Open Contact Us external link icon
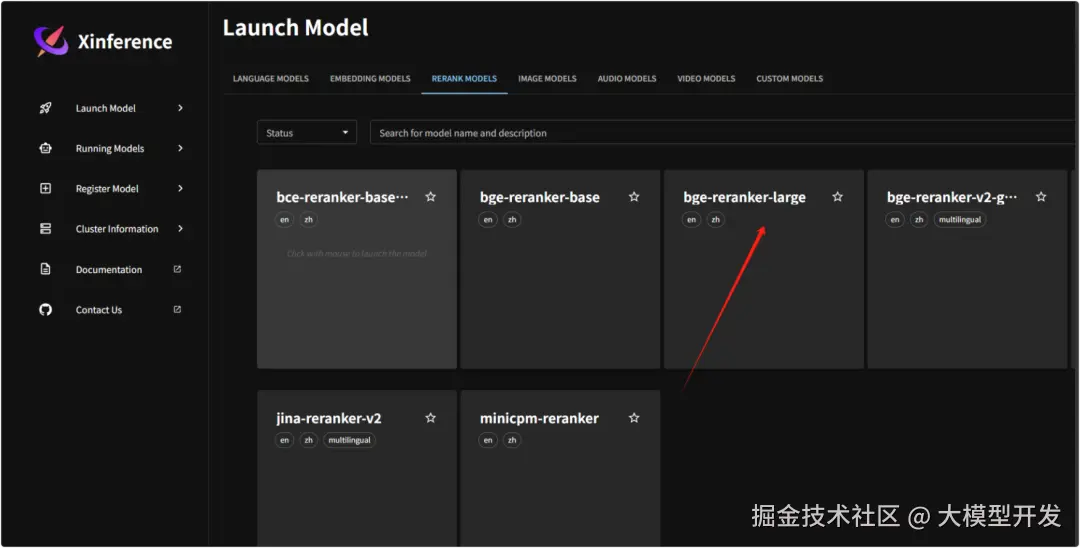Screen dimensions: 1080x548 point(177,310)
